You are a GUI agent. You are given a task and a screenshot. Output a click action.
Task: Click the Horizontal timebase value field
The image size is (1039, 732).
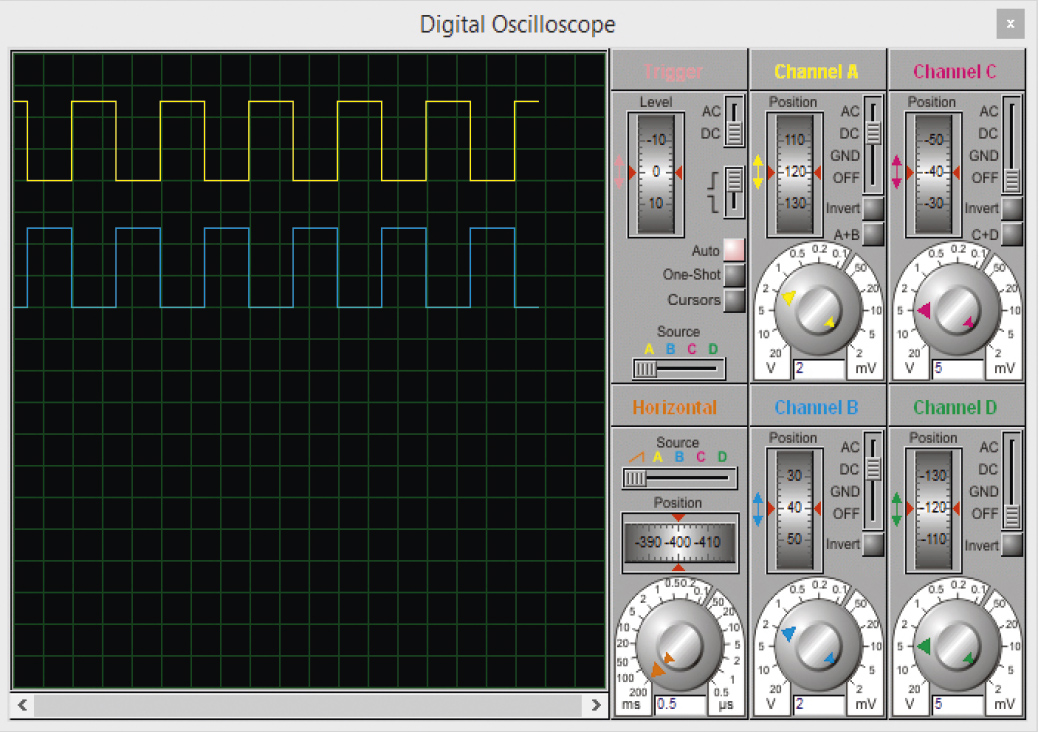(681, 704)
